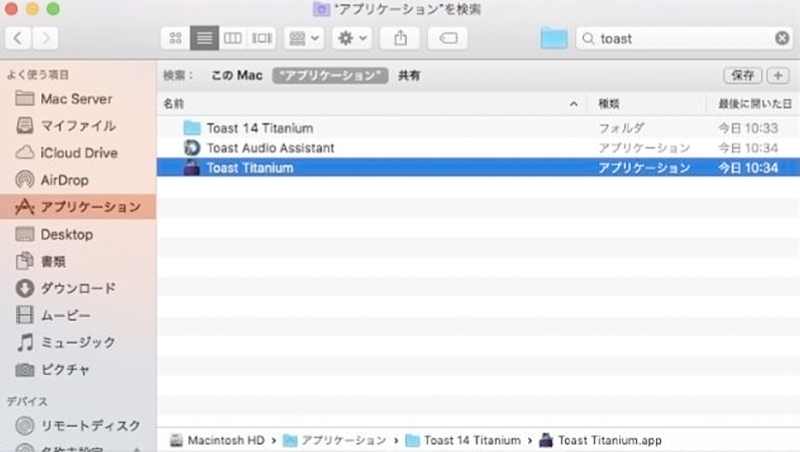
Task: Click the Toast Audio Assistant app icon
Action: [x=192, y=148]
